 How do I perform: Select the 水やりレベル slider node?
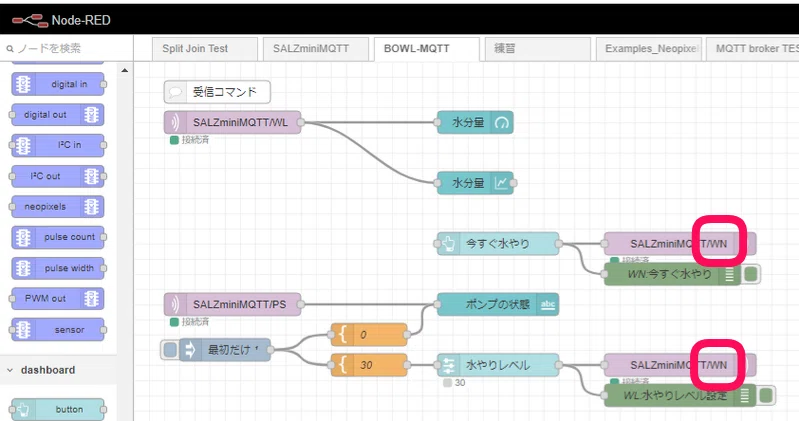coord(498,365)
